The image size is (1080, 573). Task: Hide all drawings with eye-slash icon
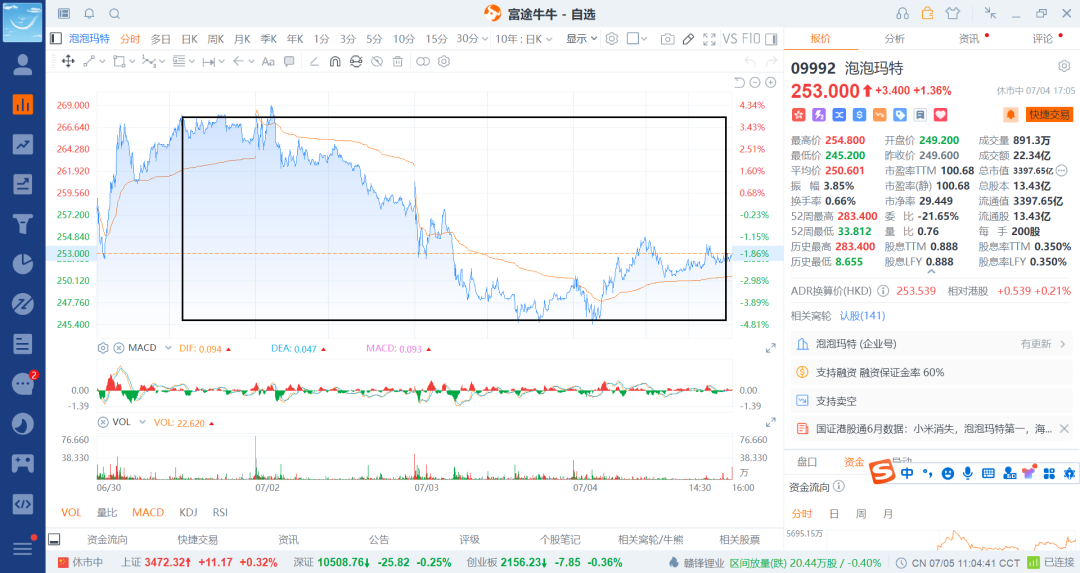coord(377,61)
